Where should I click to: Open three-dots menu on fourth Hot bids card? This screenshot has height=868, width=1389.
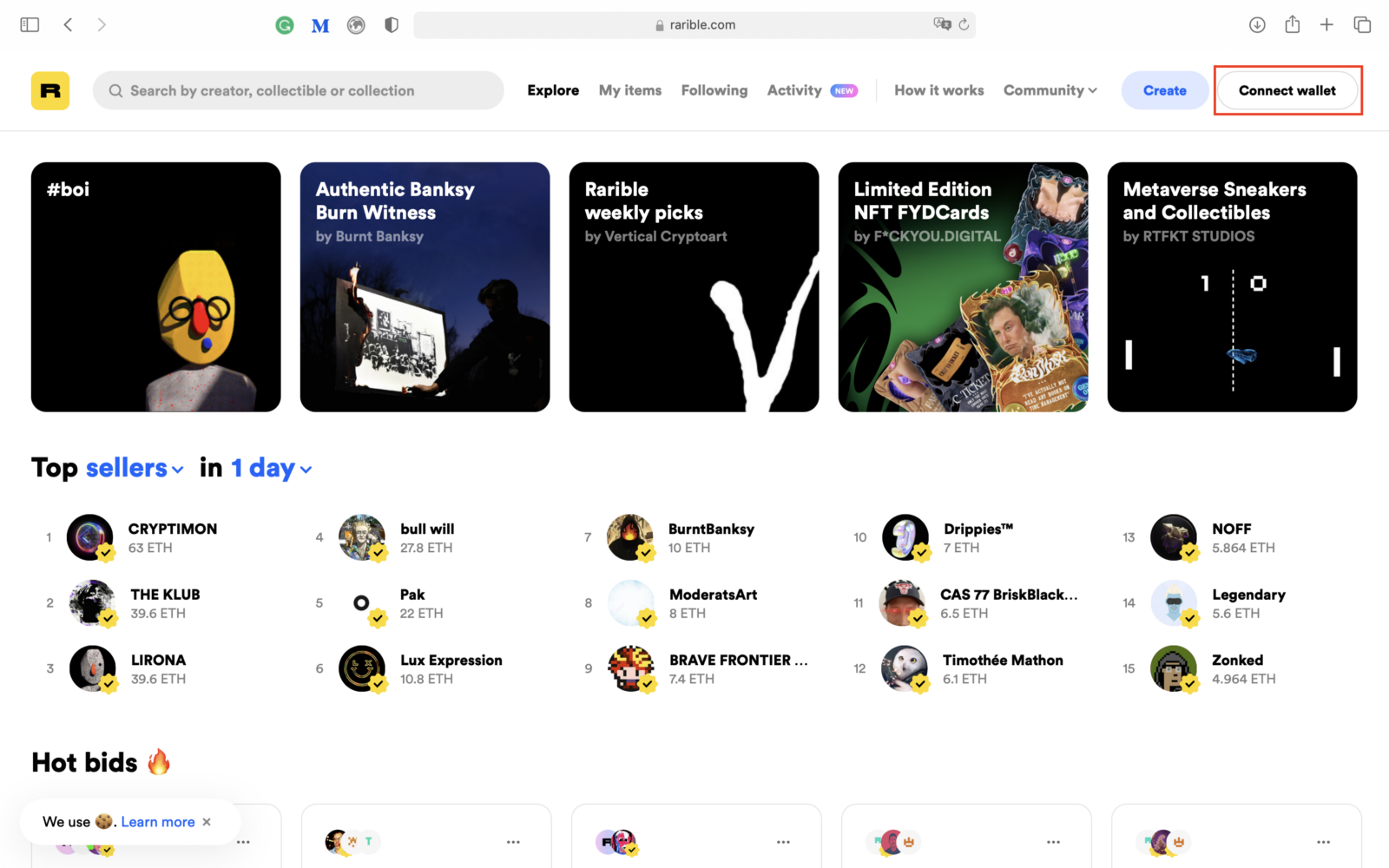tap(1053, 842)
